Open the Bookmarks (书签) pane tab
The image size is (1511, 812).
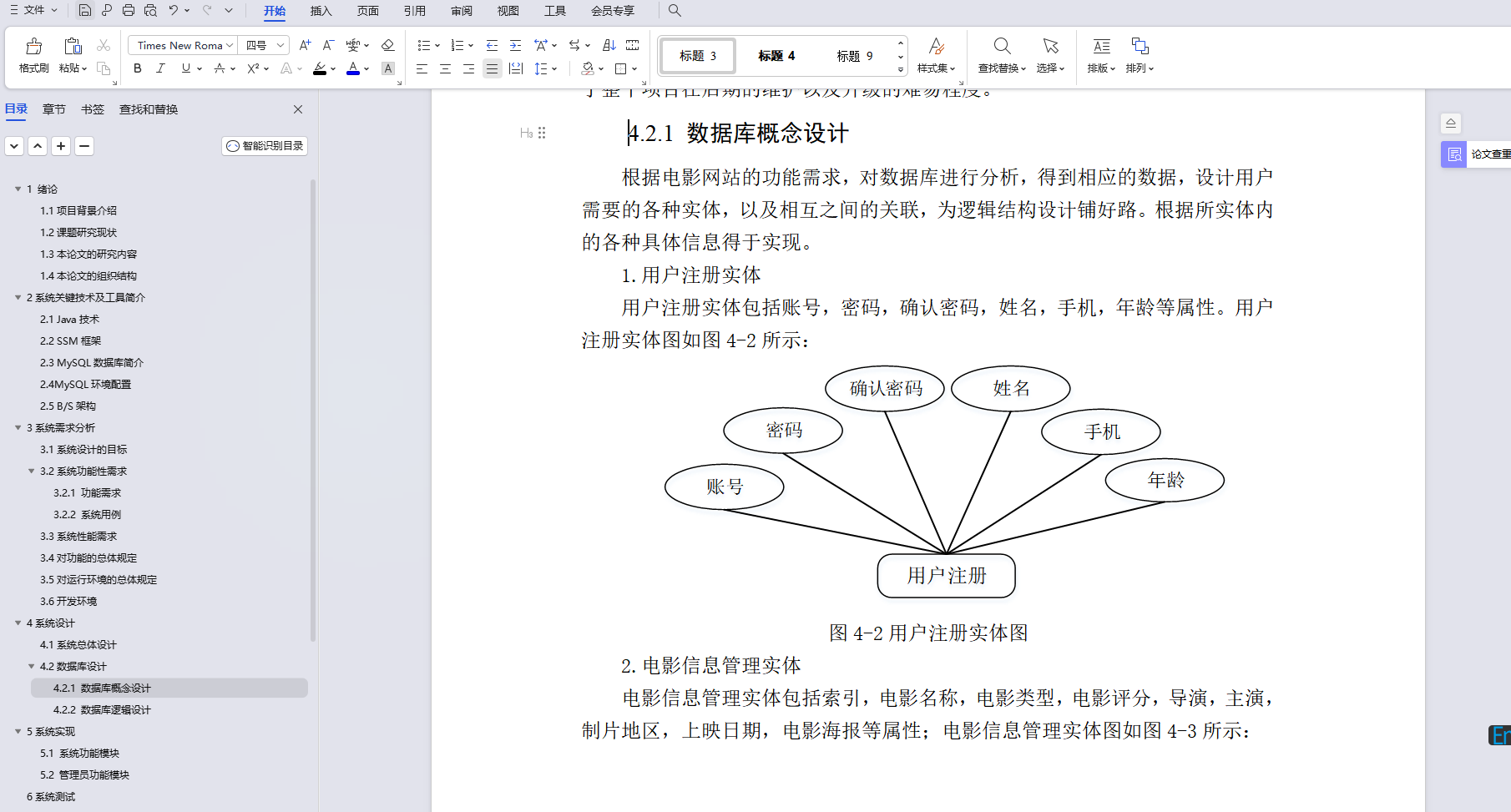click(93, 109)
